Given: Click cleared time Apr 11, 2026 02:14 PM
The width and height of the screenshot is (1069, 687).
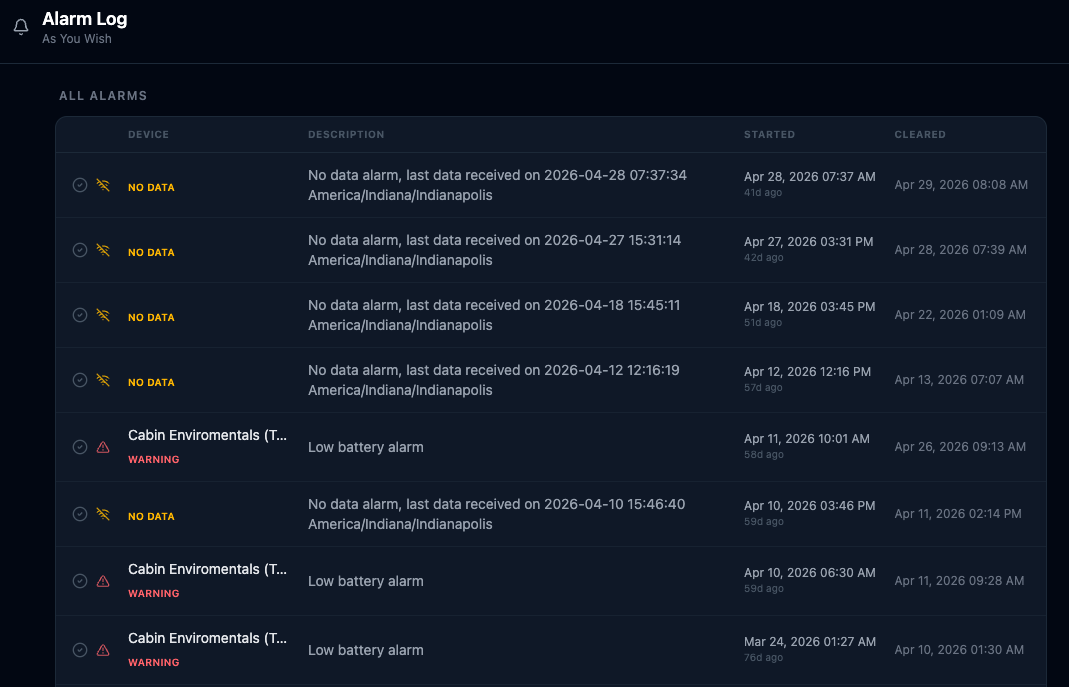Looking at the screenshot, I should (x=958, y=514).
